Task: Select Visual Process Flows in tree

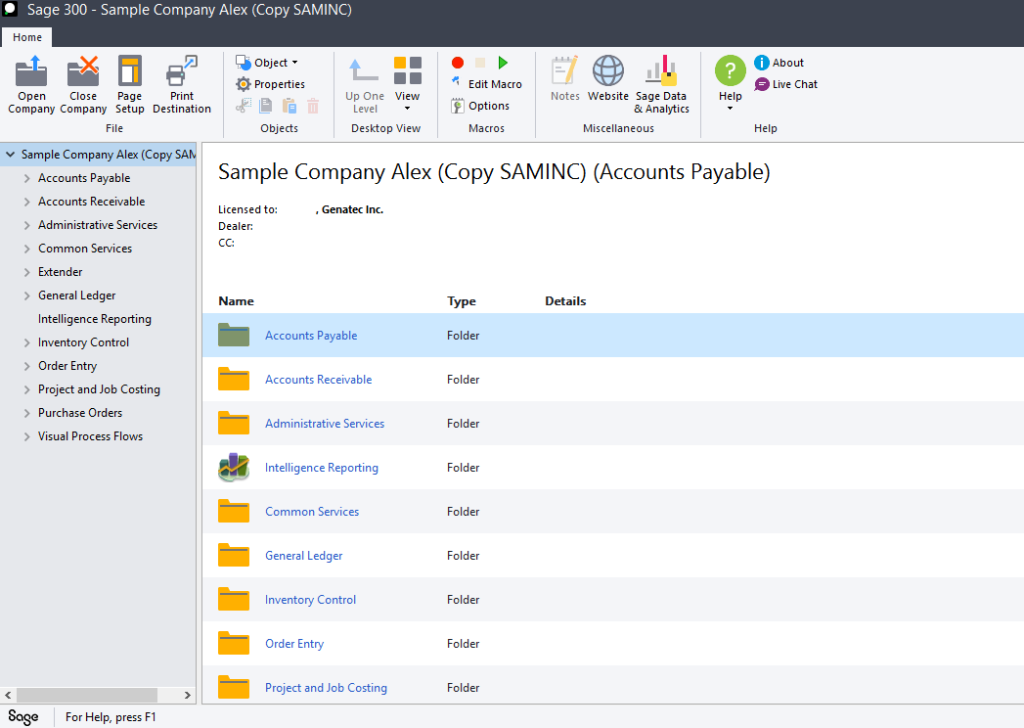Action: pos(90,436)
